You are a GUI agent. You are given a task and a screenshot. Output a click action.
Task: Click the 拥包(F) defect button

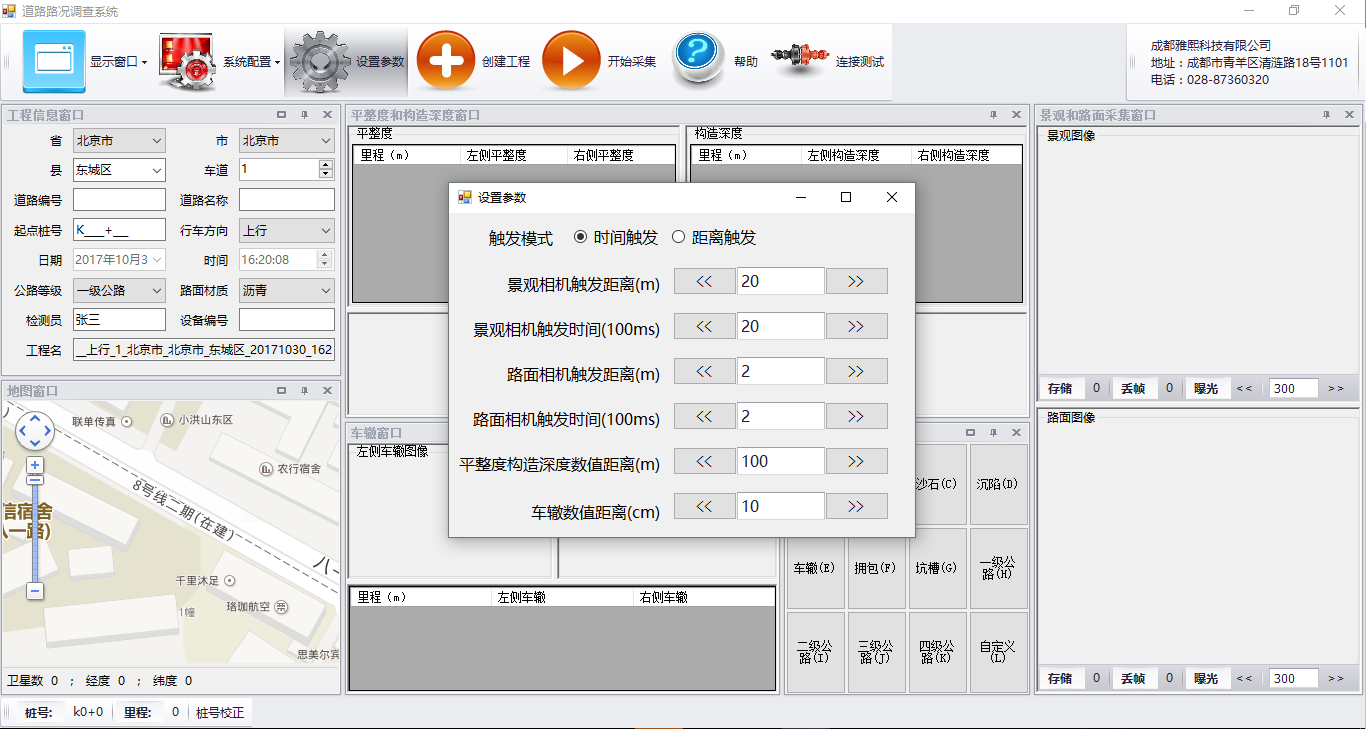(x=876, y=568)
